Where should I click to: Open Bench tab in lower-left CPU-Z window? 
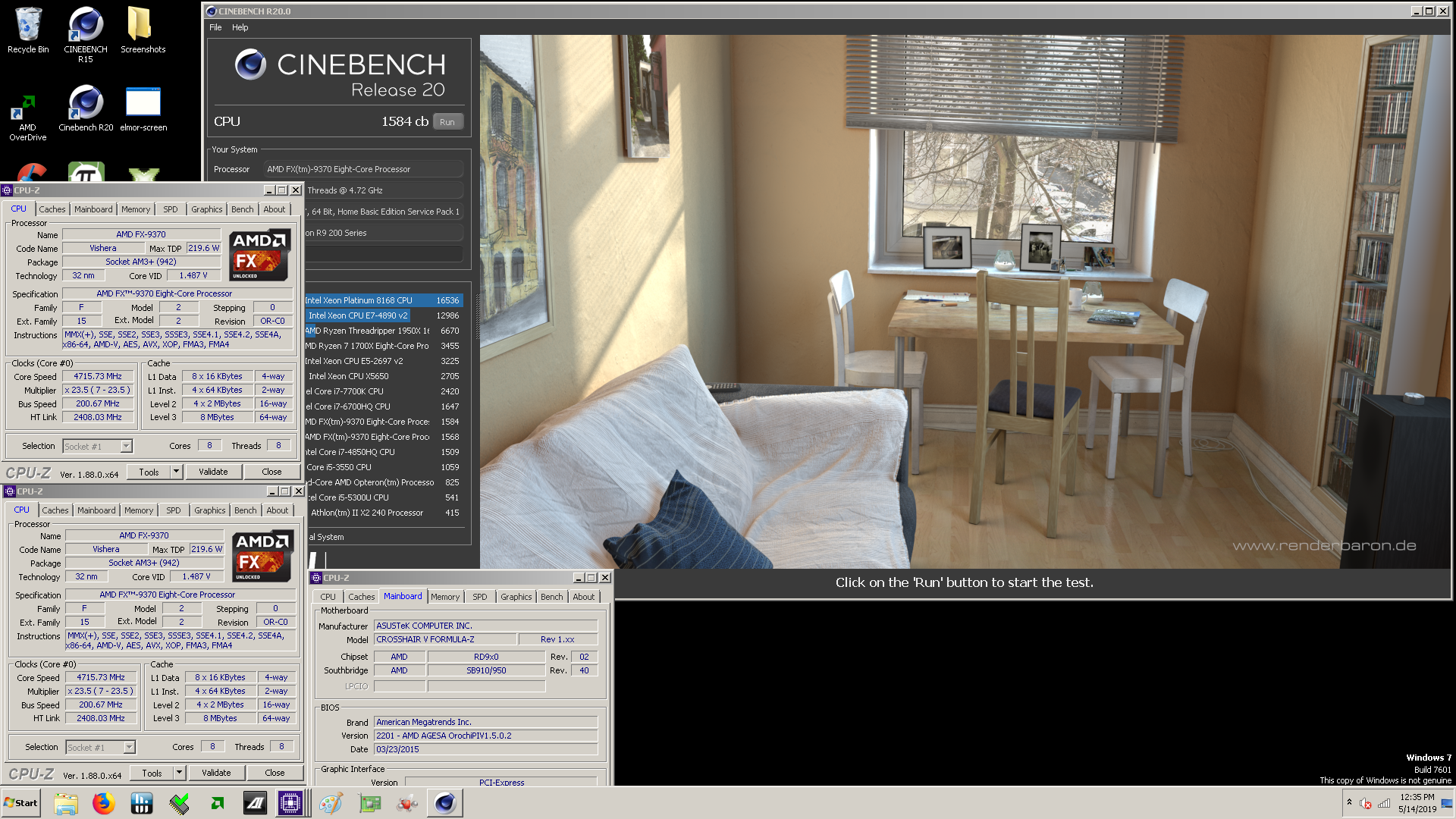[246, 510]
